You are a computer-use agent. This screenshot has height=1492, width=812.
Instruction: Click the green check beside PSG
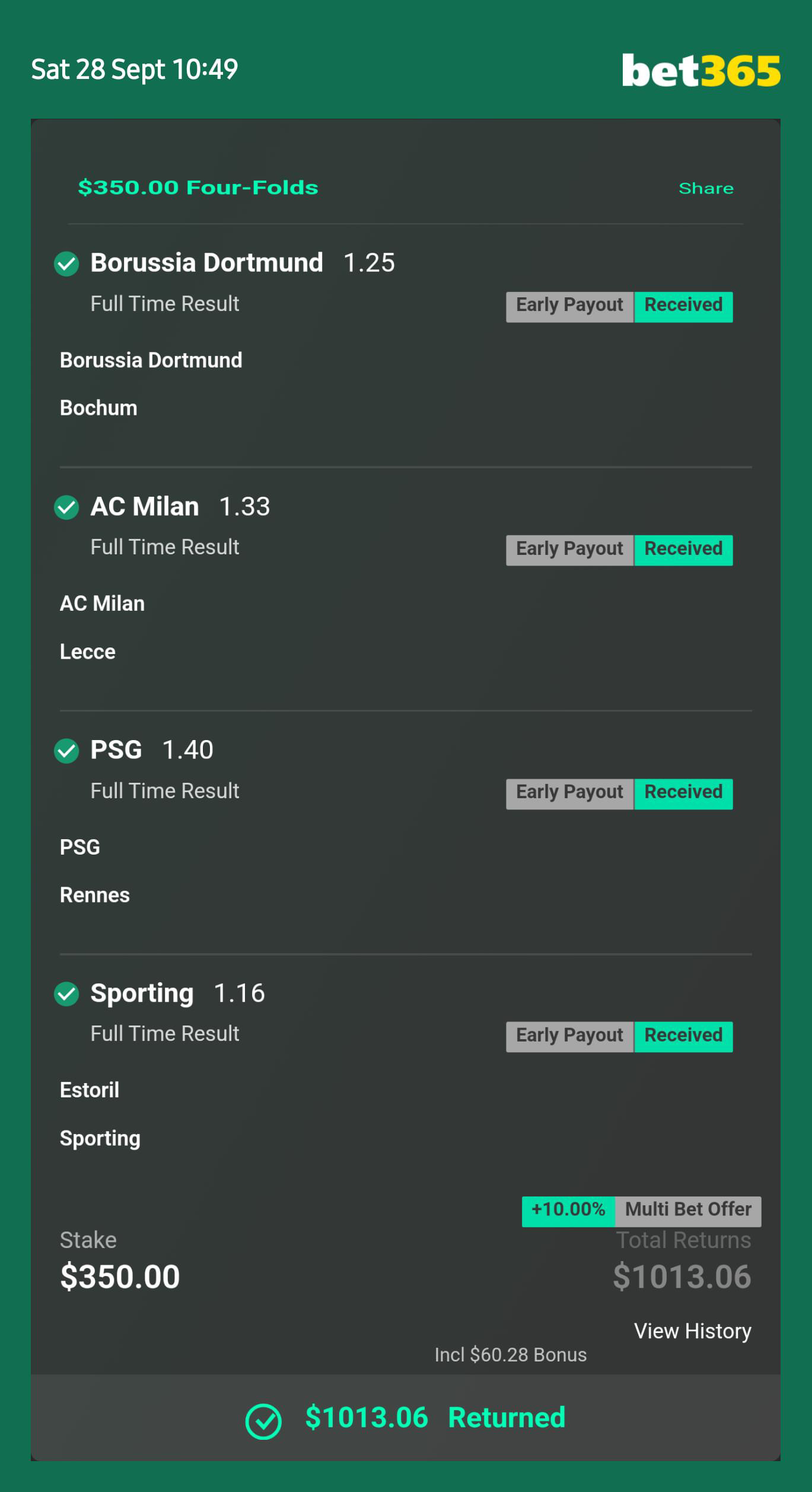coord(66,751)
